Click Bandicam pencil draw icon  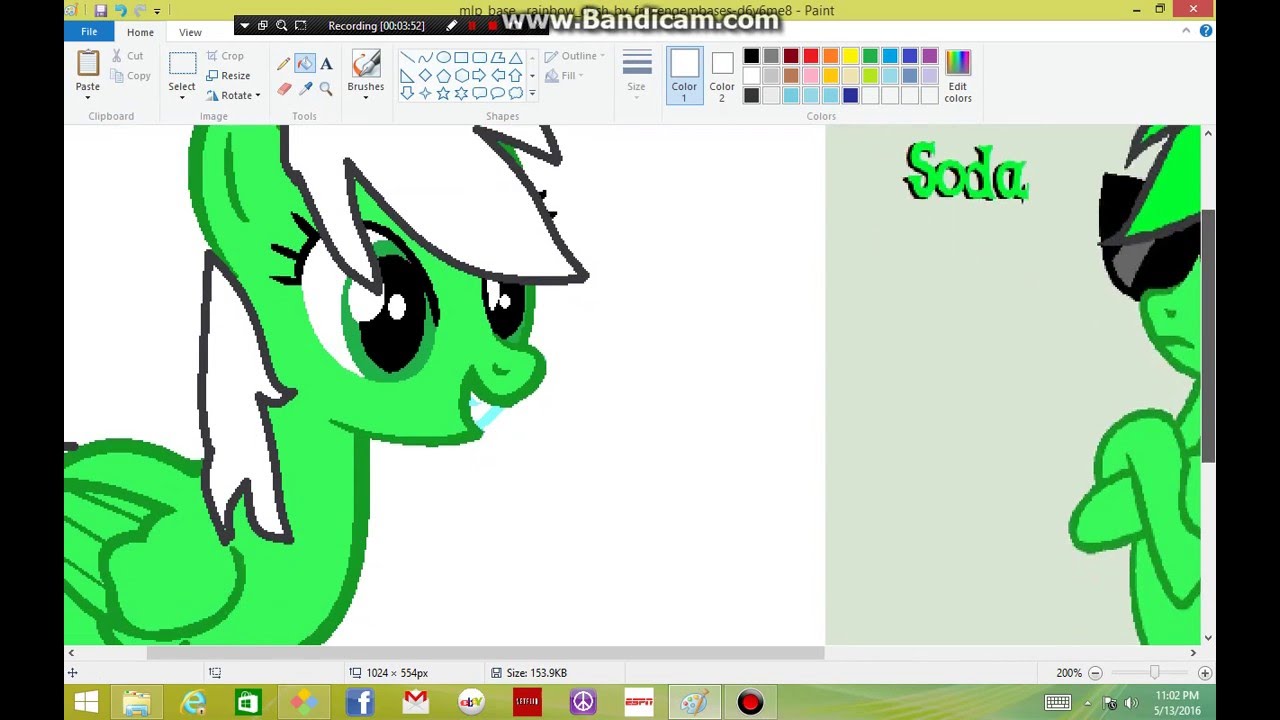point(452,25)
